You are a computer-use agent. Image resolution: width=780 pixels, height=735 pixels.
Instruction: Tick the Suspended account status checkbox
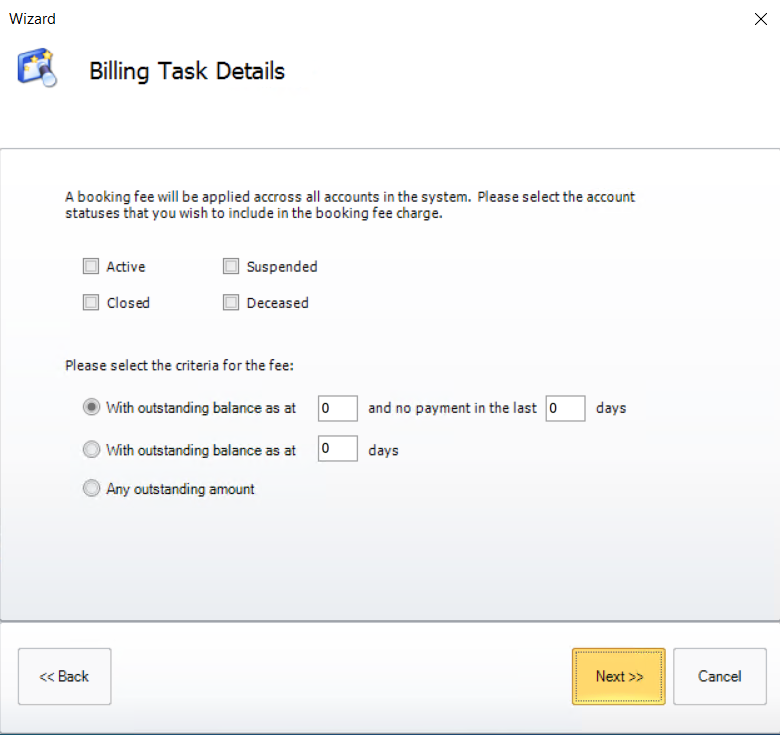[x=231, y=267]
